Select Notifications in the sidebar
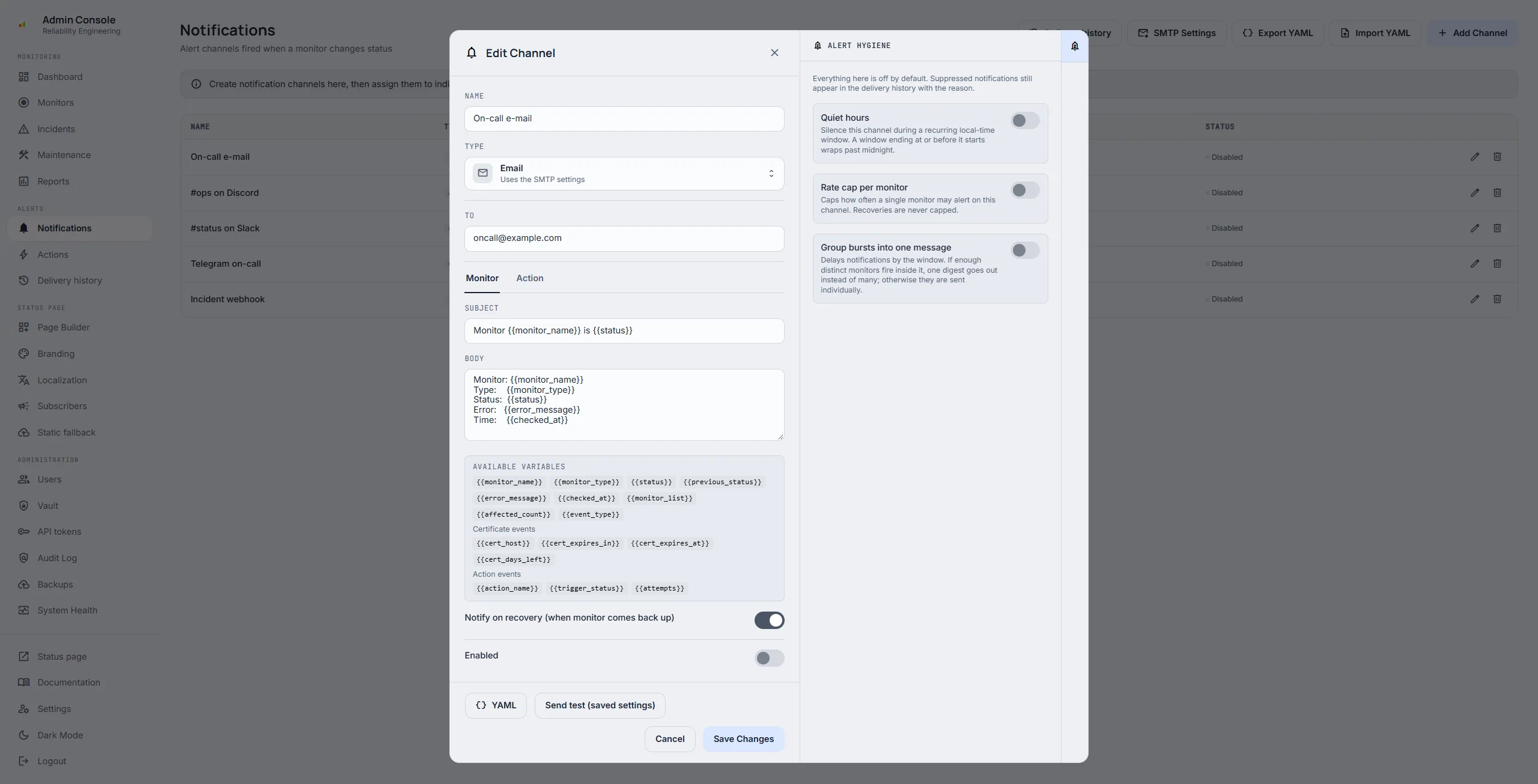This screenshot has width=1538, height=784. [79, 228]
